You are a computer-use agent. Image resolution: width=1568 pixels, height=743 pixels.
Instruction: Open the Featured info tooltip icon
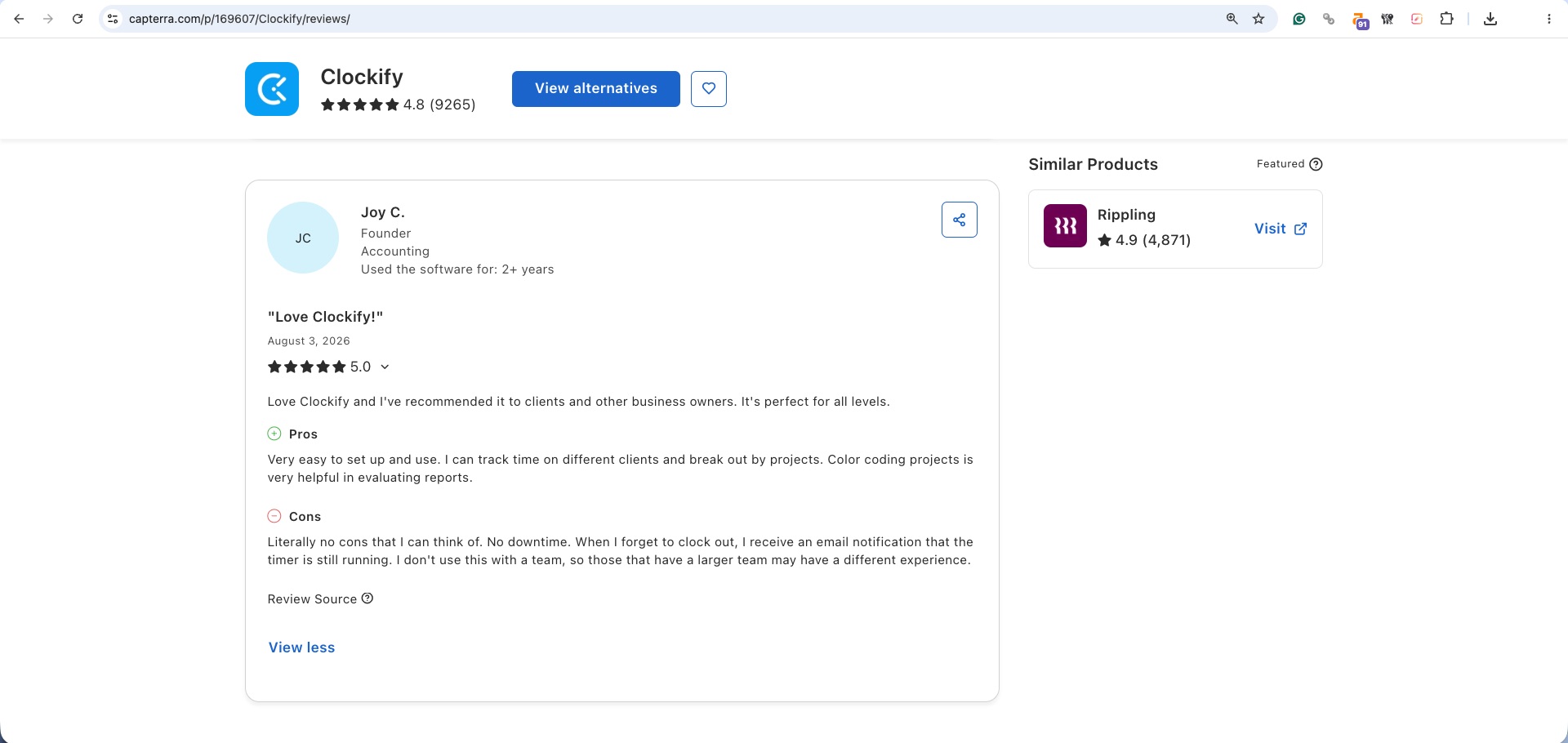(1316, 164)
